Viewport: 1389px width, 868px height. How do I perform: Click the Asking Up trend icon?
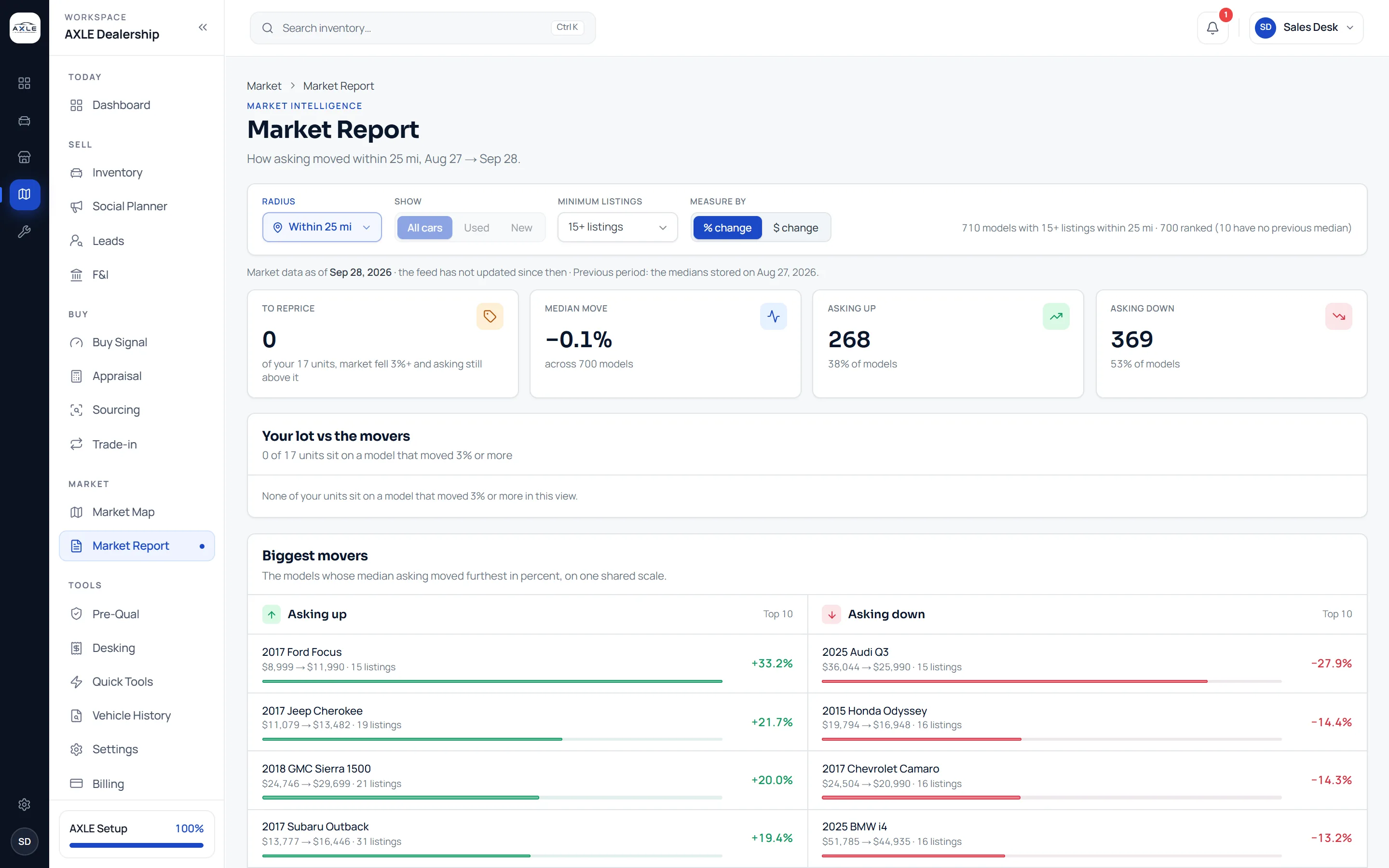tap(1056, 316)
